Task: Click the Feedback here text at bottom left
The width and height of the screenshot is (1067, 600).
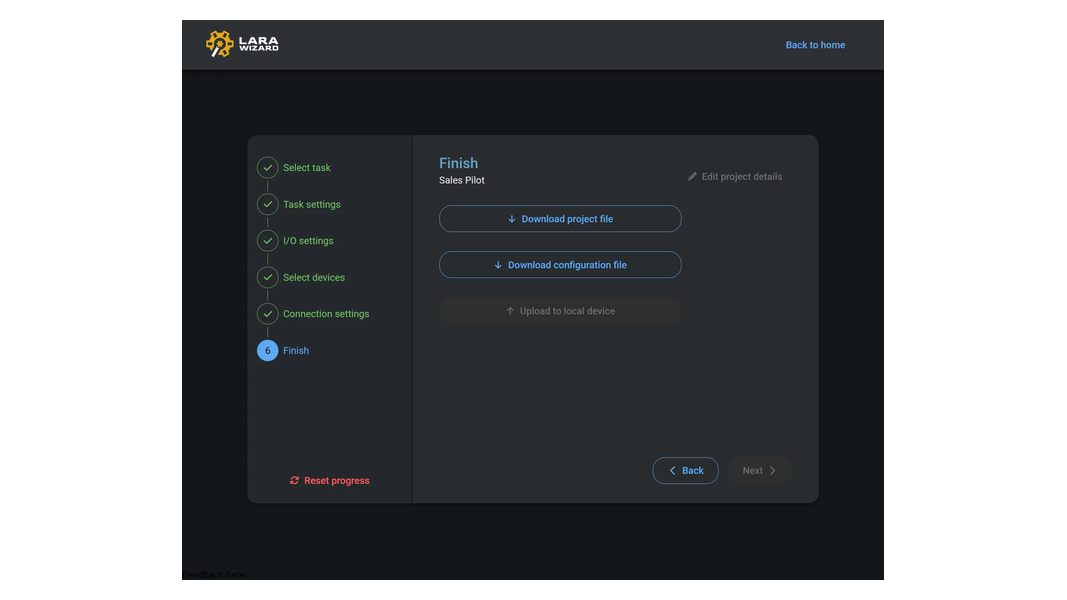Action: (213, 574)
